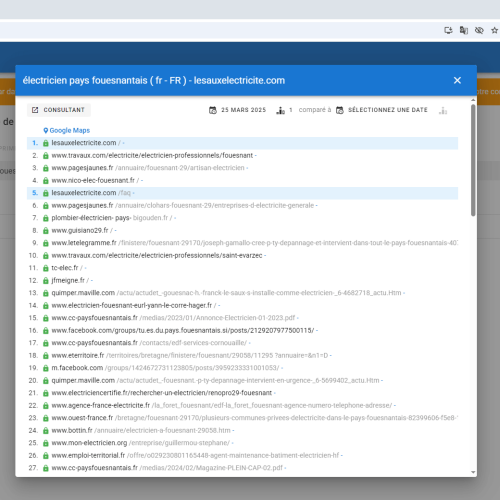Click padlock icon beside www.nico-elec-fouesnant.fr
500x500 pixels.
(46, 181)
